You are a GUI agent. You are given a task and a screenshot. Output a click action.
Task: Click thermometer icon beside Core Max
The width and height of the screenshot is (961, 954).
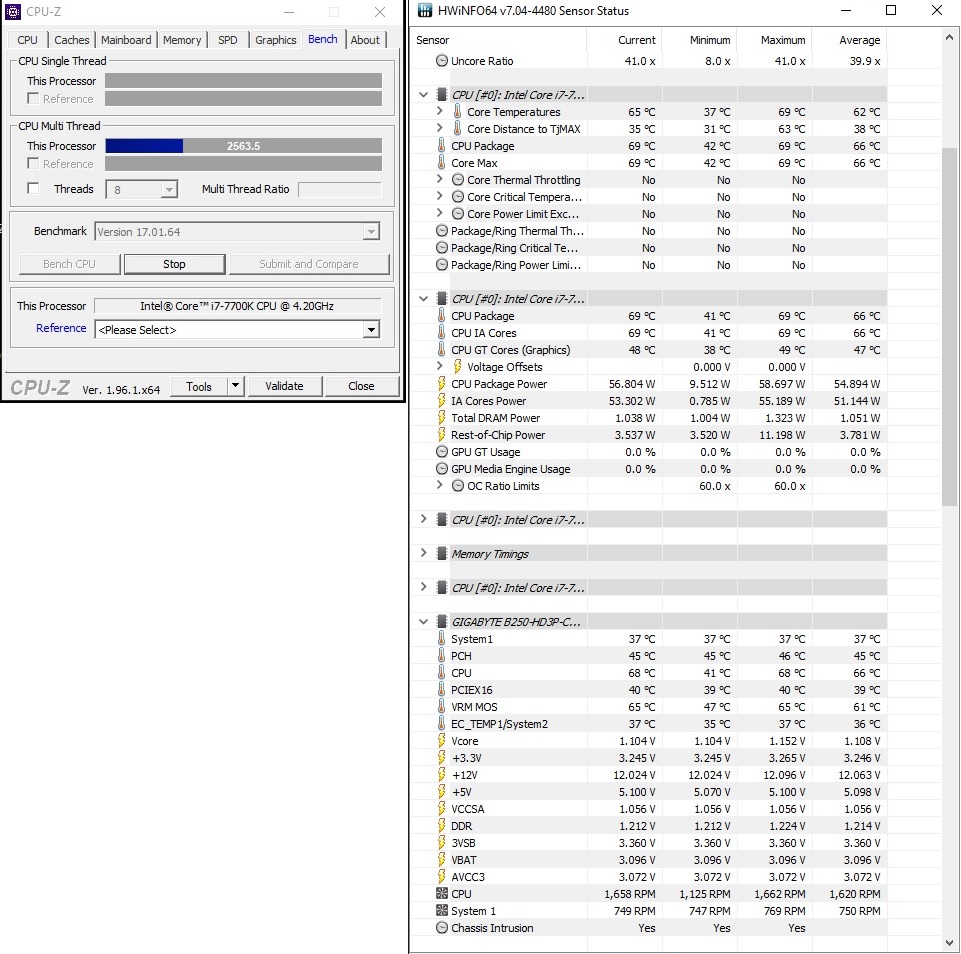441,163
